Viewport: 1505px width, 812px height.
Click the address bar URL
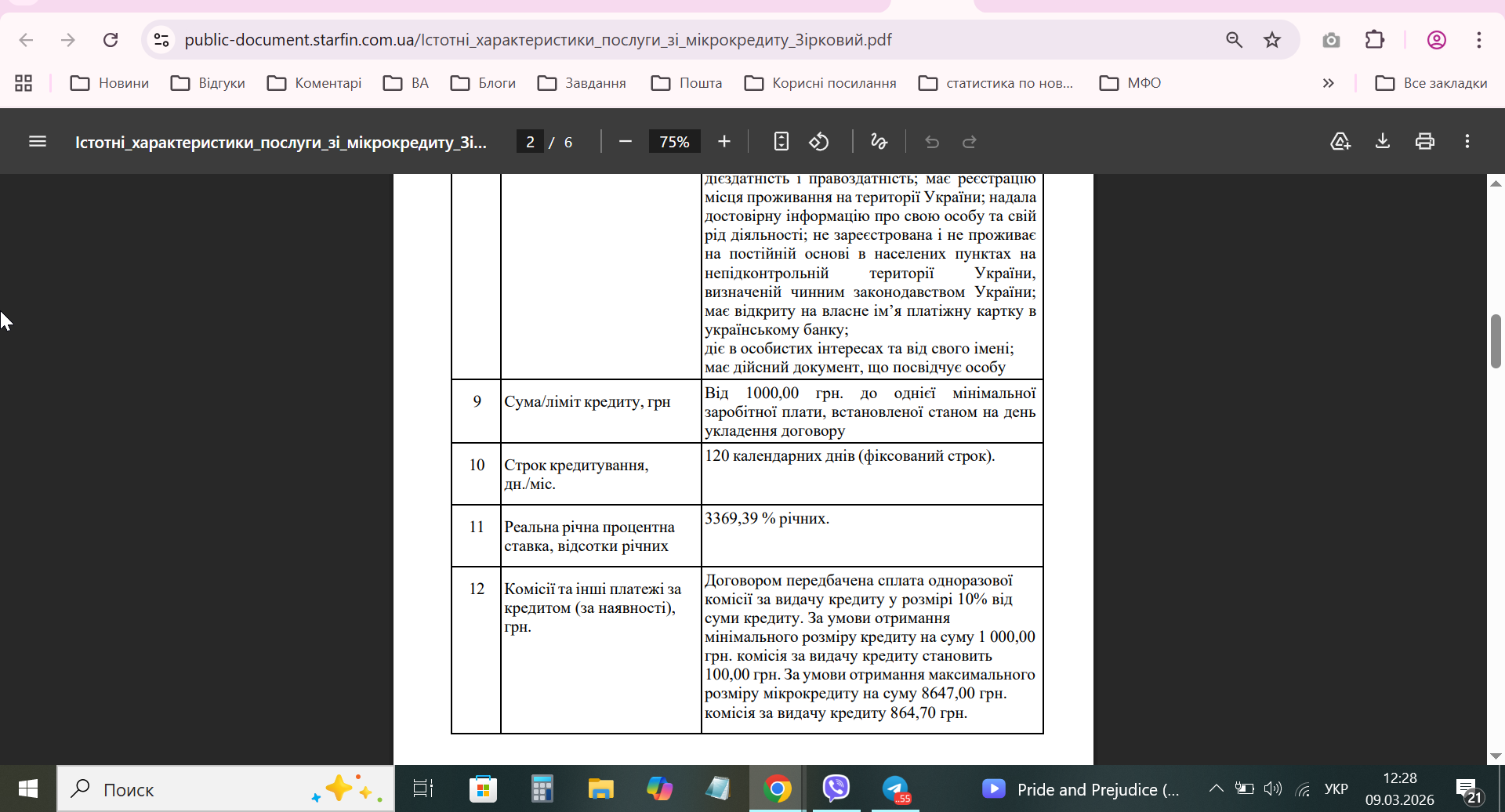pyautogui.click(x=538, y=40)
